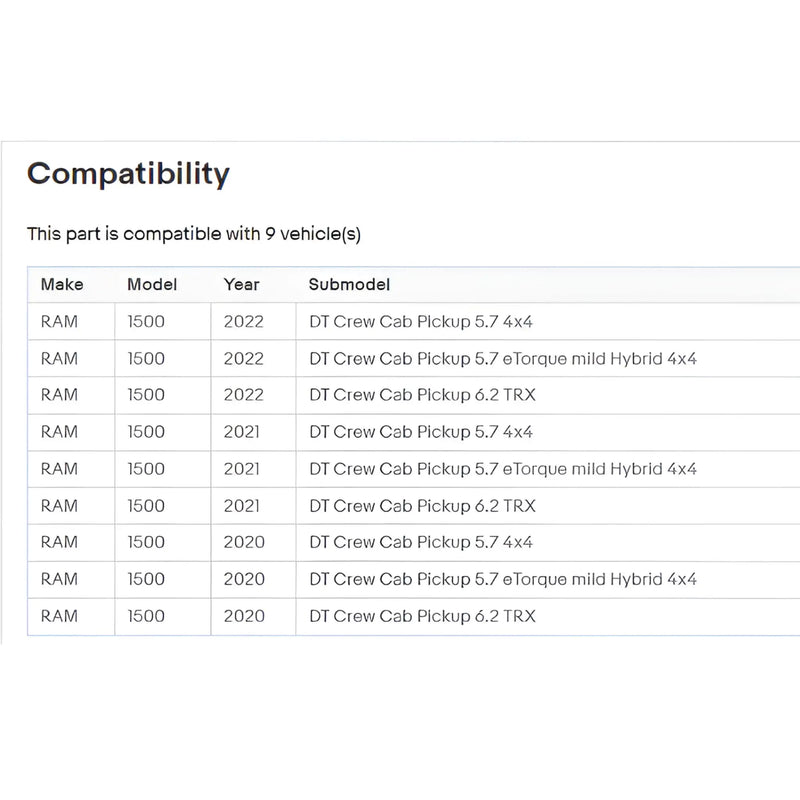Click model 1500 in the 2020 6.2 TRX row
The height and width of the screenshot is (800, 800).
pyautogui.click(x=146, y=616)
